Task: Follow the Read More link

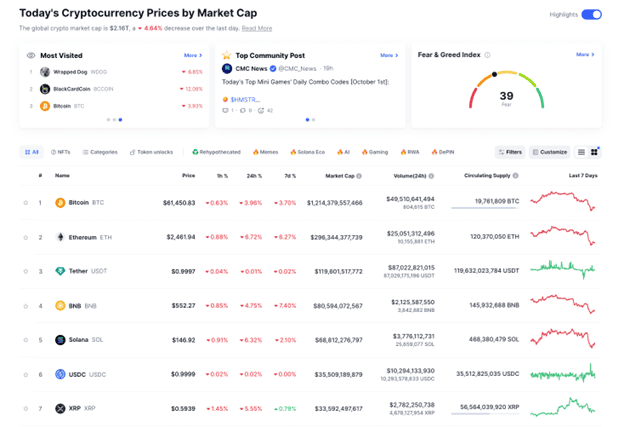Action: [x=256, y=29]
